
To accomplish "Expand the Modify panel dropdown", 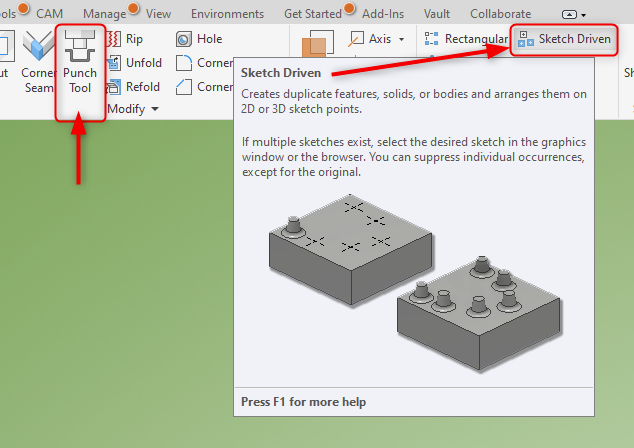I will pyautogui.click(x=133, y=109).
